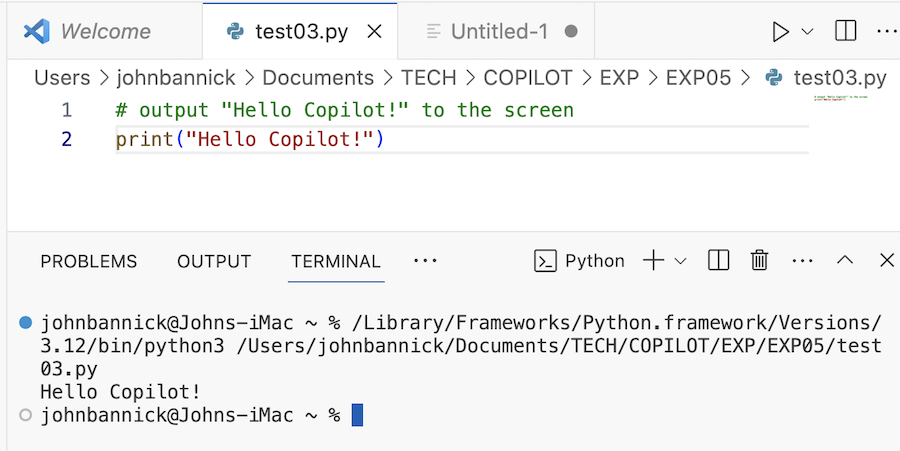900x451 pixels.
Task: Open Users in breadcrumb path
Action: (x=62, y=77)
